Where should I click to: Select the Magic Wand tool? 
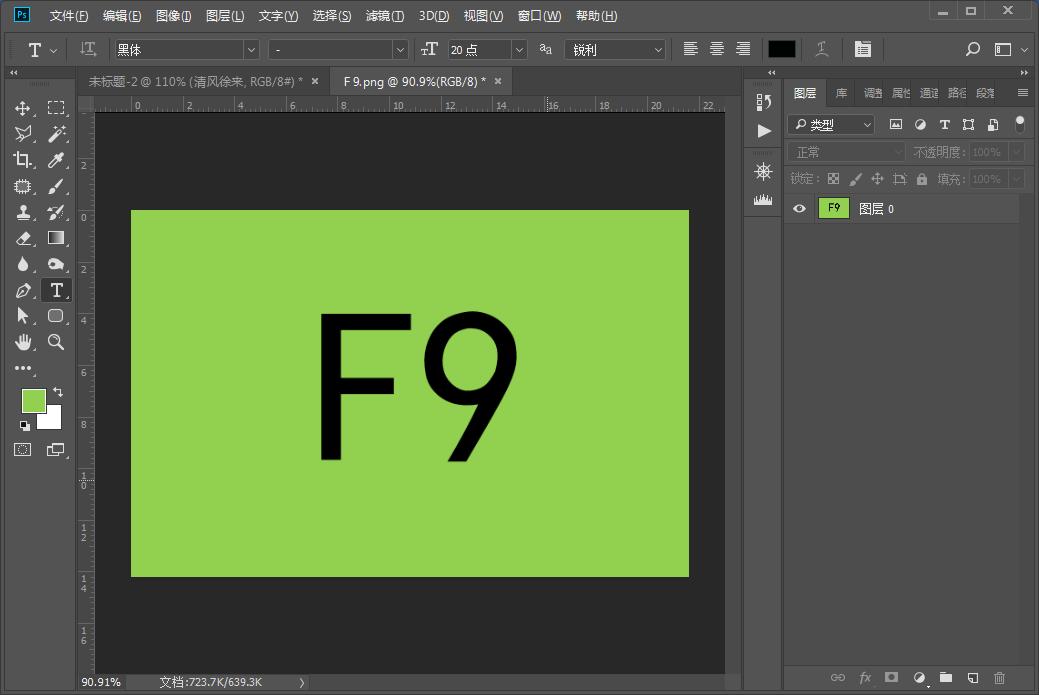tap(56, 134)
